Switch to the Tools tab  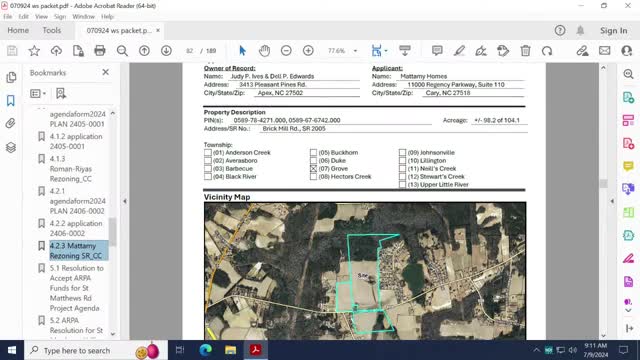(x=51, y=30)
